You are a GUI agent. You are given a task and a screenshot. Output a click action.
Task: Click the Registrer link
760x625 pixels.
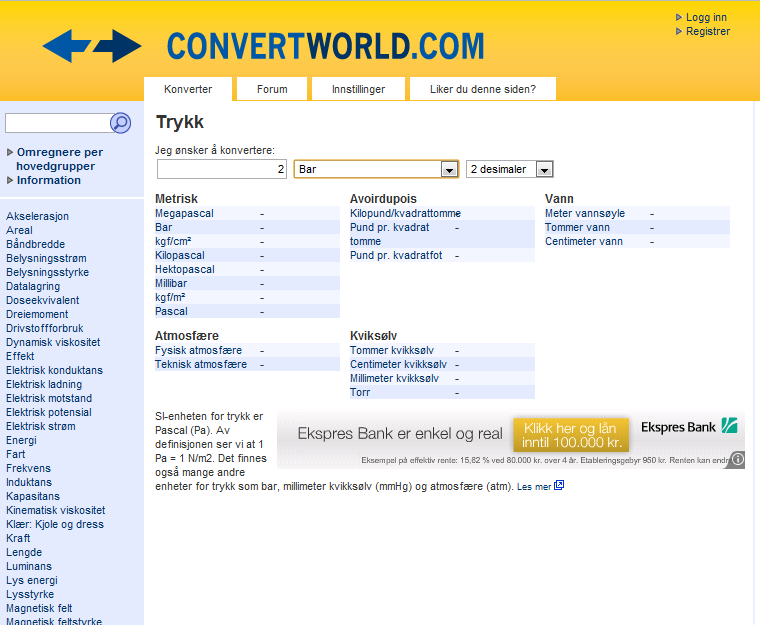(708, 32)
